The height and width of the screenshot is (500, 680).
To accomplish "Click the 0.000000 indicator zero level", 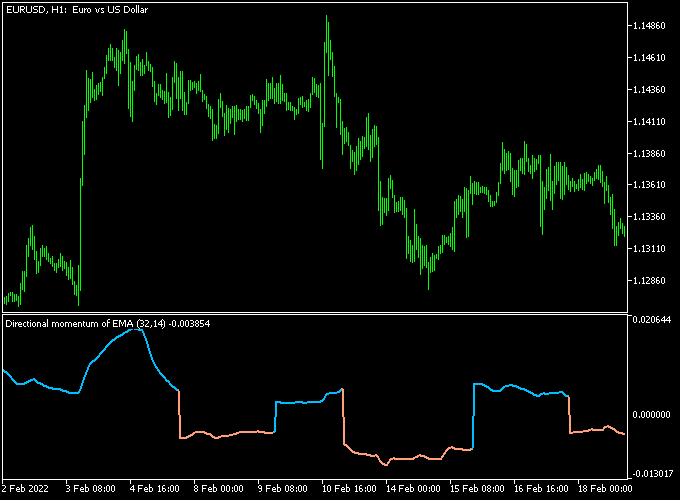I will click(652, 415).
